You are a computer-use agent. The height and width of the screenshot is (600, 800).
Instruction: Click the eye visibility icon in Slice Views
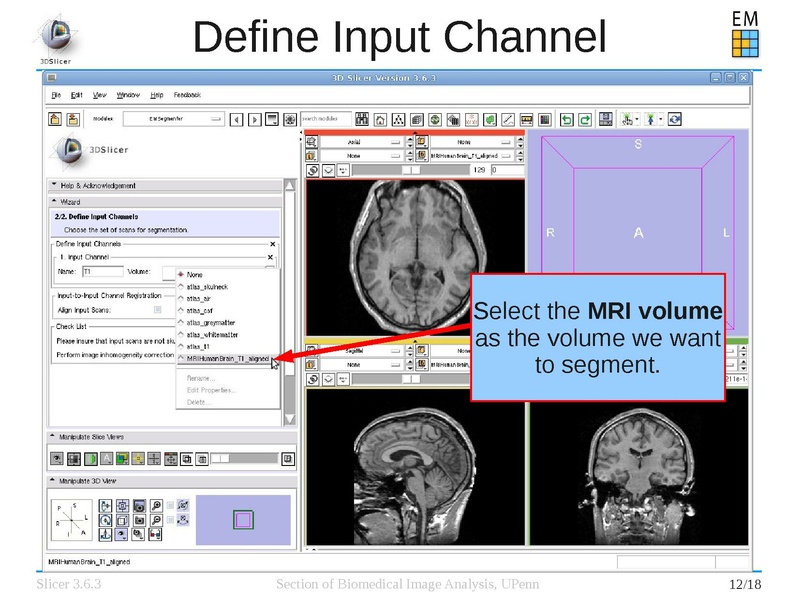coord(58,459)
